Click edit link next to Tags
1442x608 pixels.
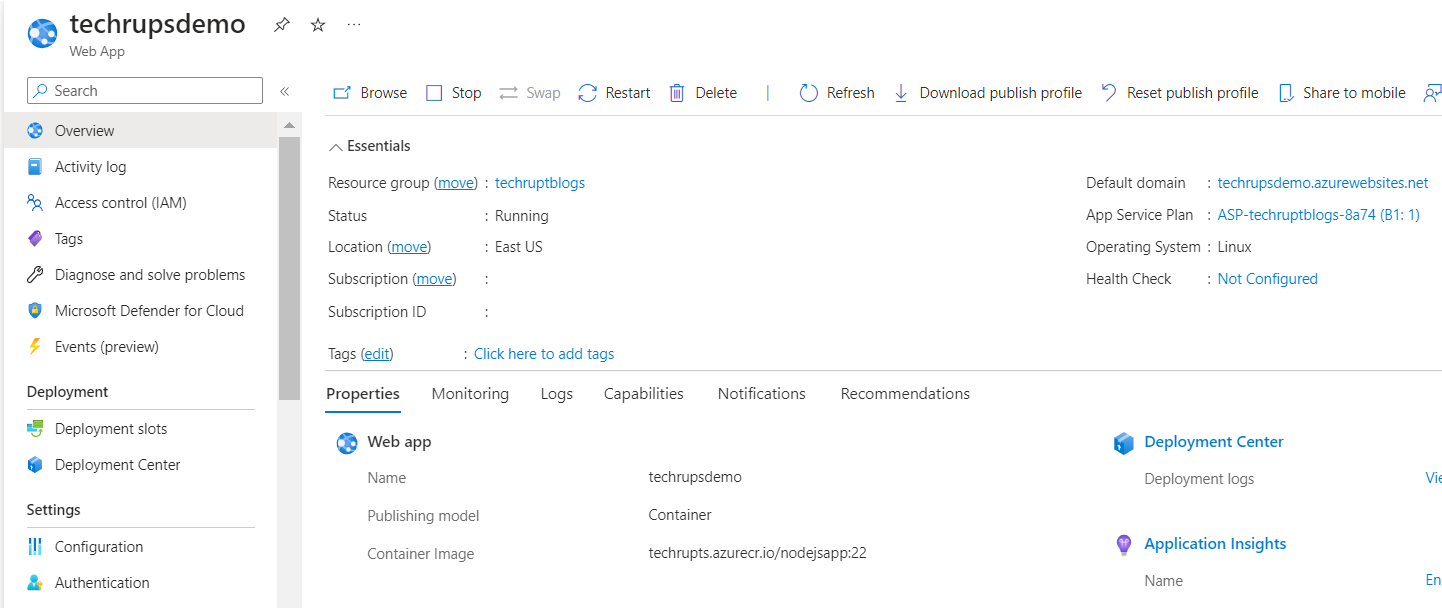click(x=377, y=354)
